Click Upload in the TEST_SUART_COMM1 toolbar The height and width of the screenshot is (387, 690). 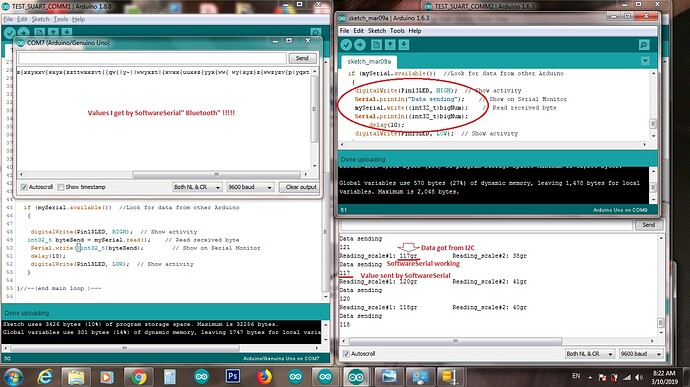[24, 32]
